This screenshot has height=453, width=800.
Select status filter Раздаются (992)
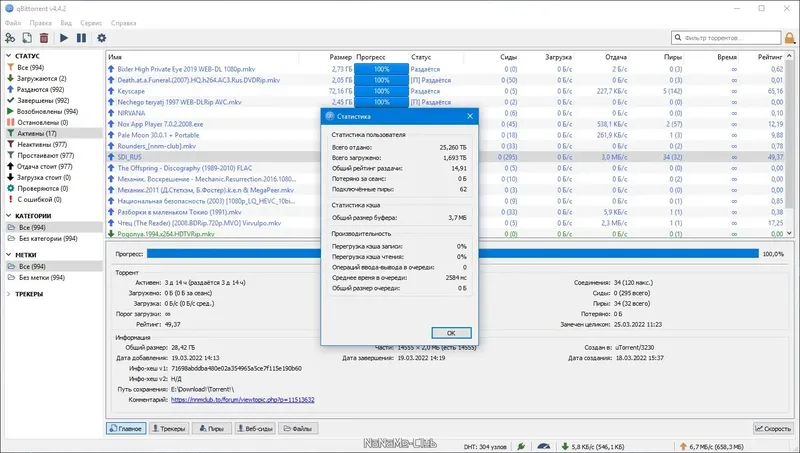(x=40, y=89)
